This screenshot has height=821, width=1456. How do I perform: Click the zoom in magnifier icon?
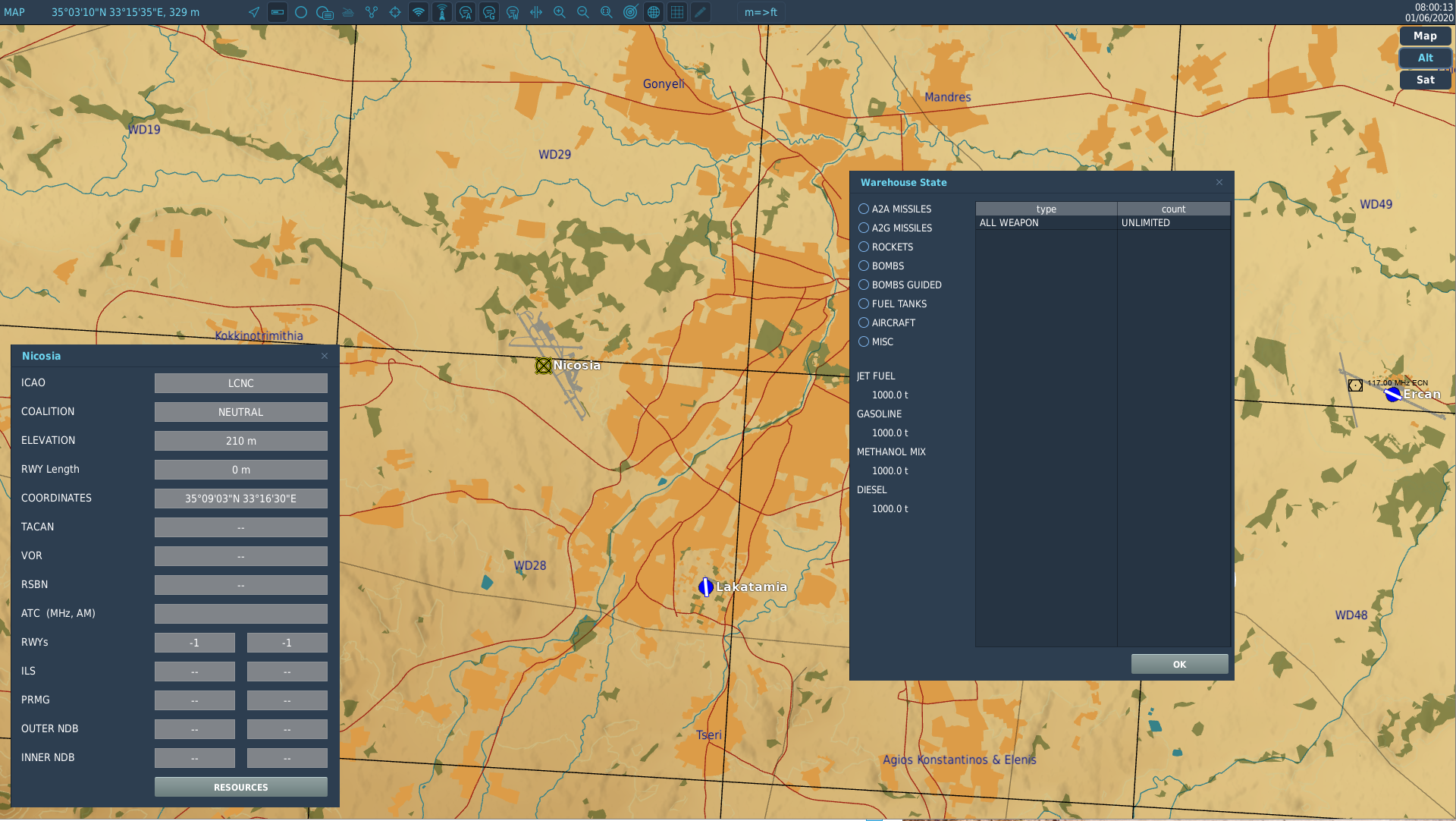(560, 12)
